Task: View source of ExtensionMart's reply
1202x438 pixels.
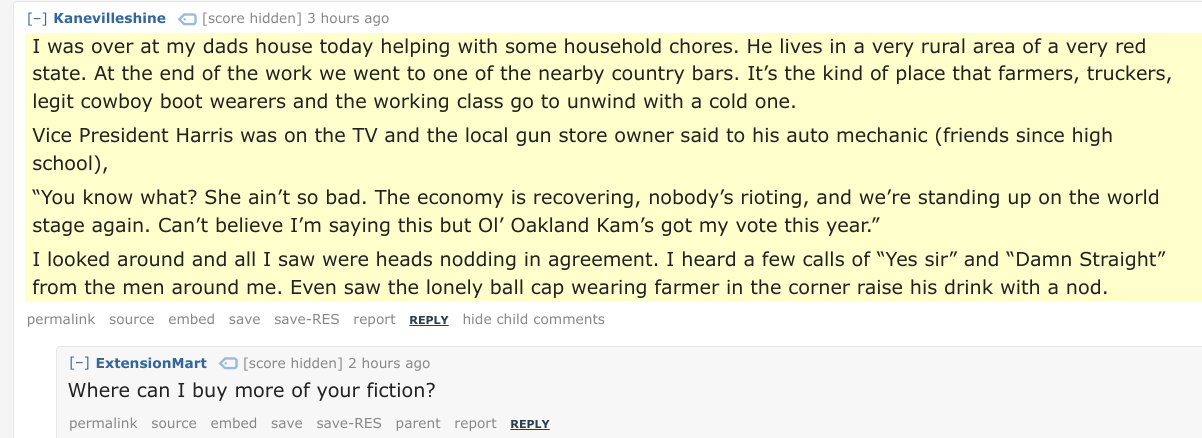Action: (x=174, y=424)
